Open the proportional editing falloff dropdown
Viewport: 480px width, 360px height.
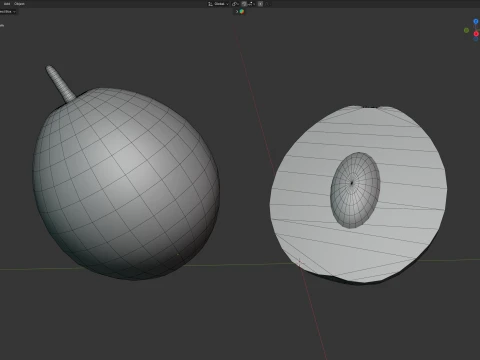(x=268, y=4)
